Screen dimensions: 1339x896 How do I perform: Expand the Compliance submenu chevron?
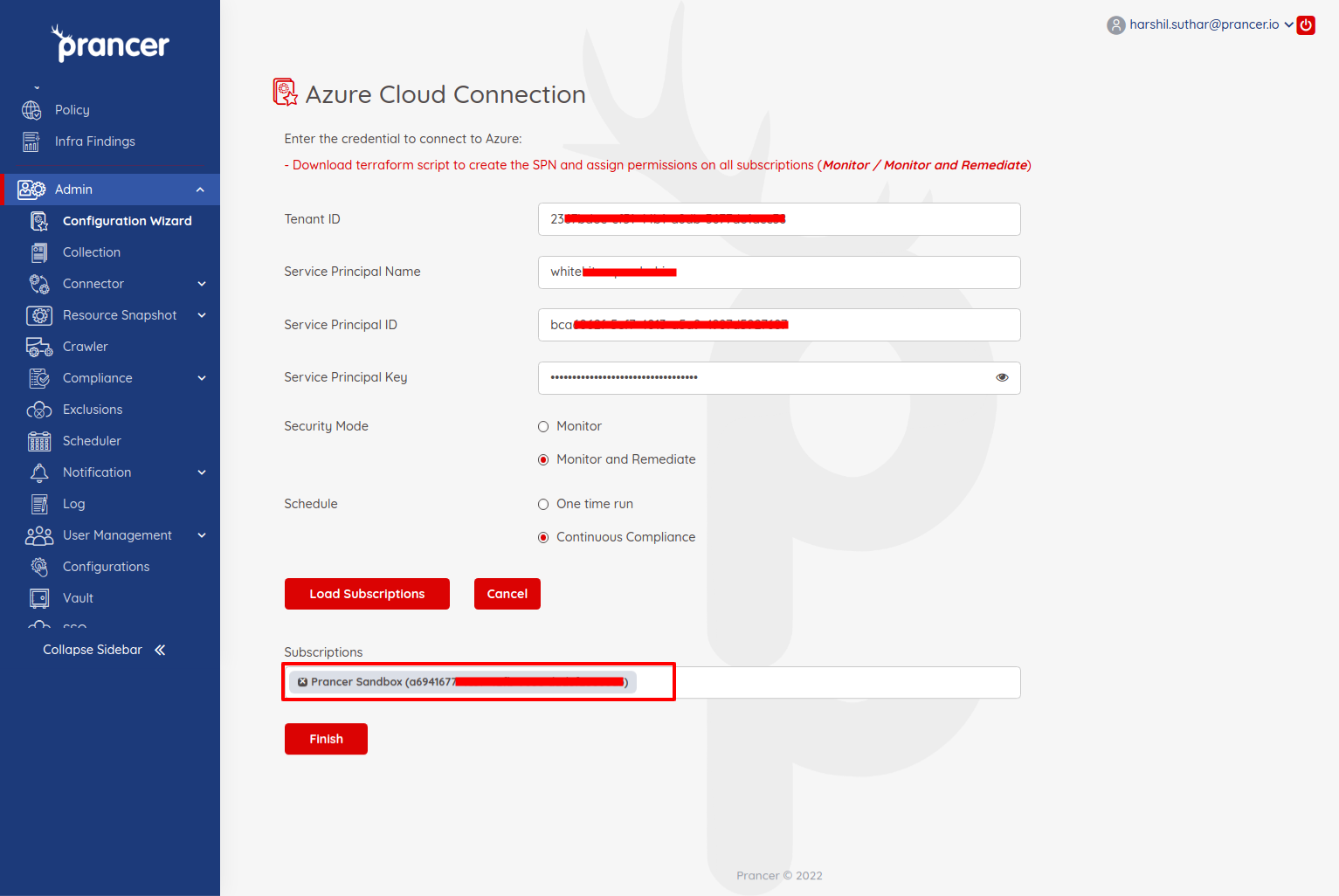(x=202, y=378)
